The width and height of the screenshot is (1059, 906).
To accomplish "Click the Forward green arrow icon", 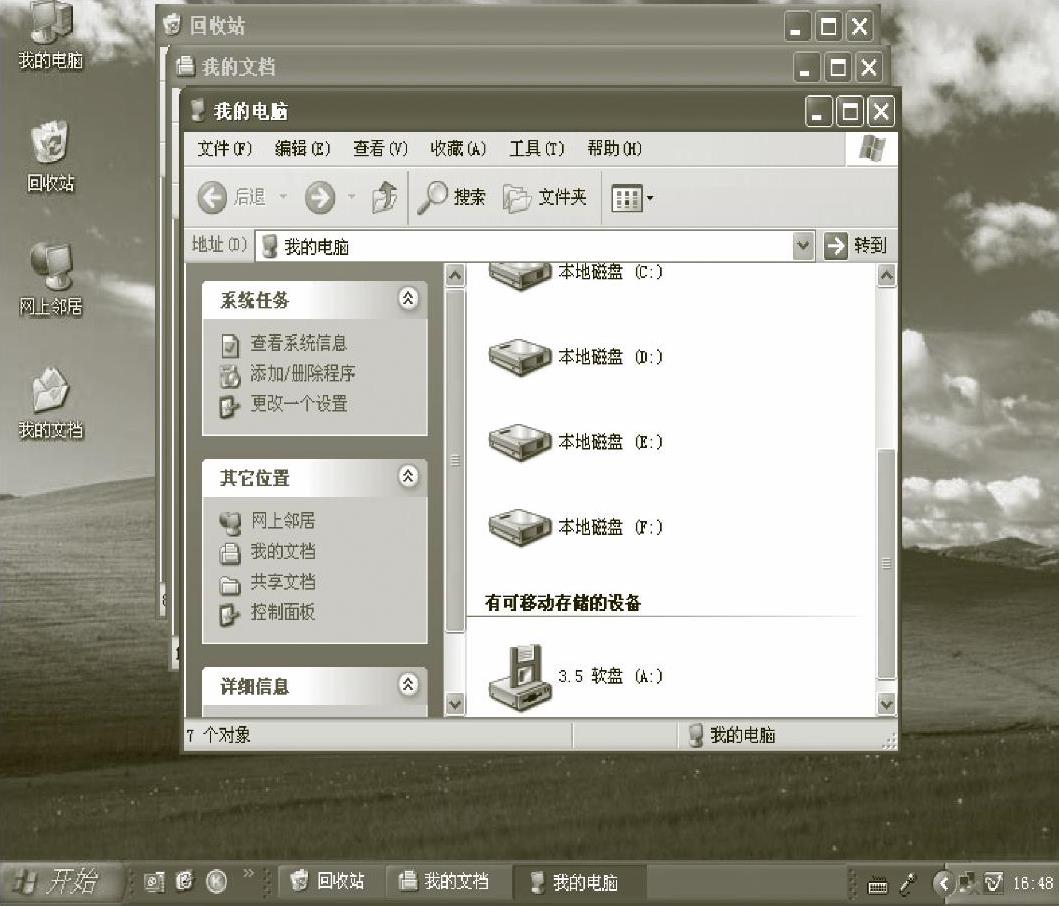I will [319, 198].
